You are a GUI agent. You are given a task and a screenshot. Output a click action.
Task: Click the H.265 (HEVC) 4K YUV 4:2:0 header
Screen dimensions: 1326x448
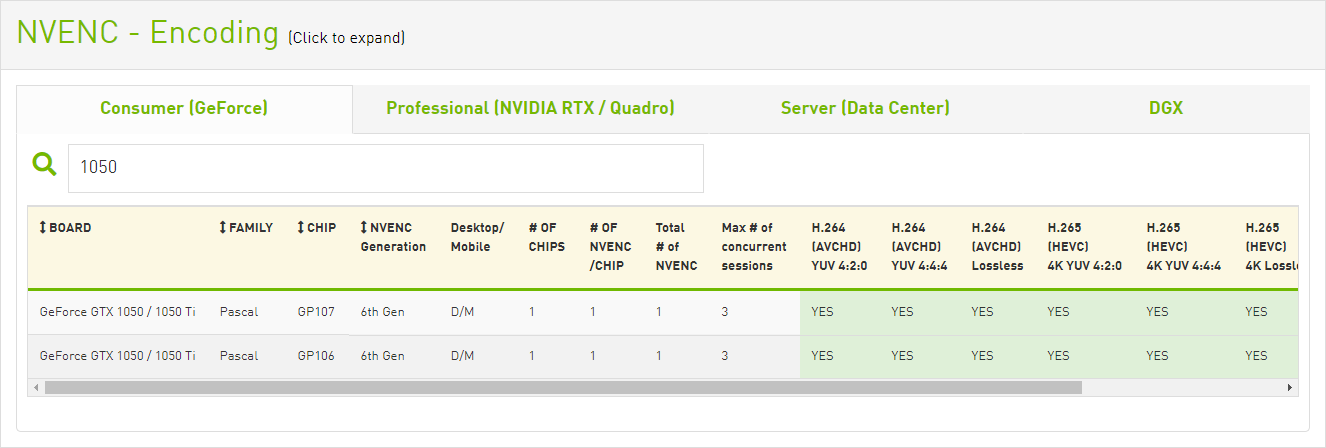pyautogui.click(x=1085, y=246)
